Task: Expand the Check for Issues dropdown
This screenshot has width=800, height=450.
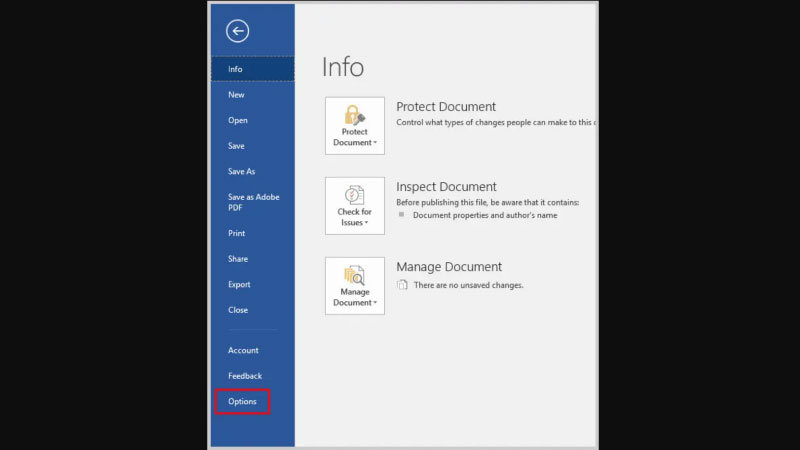Action: [354, 206]
